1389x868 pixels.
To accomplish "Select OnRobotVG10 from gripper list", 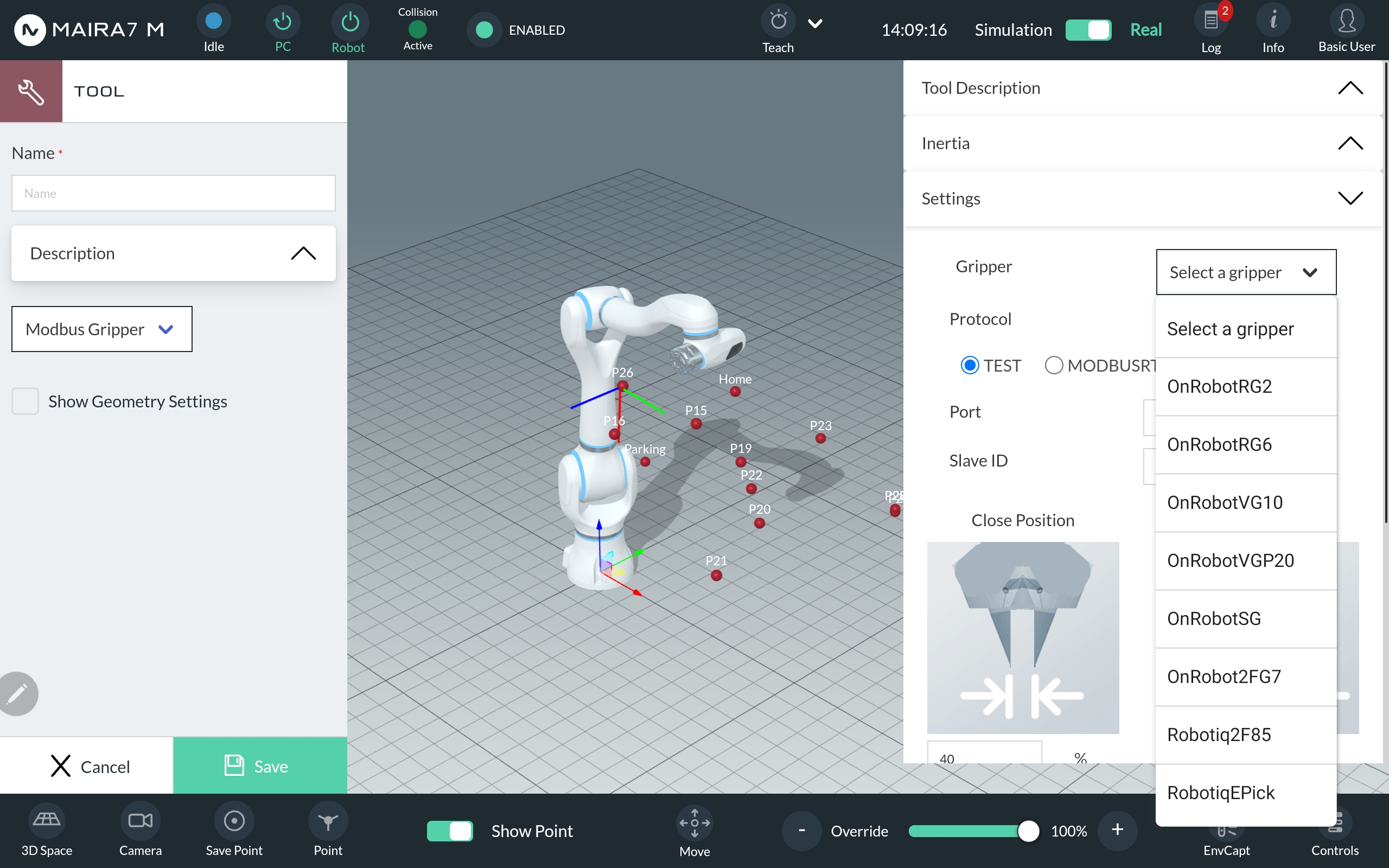I will coord(1246,502).
